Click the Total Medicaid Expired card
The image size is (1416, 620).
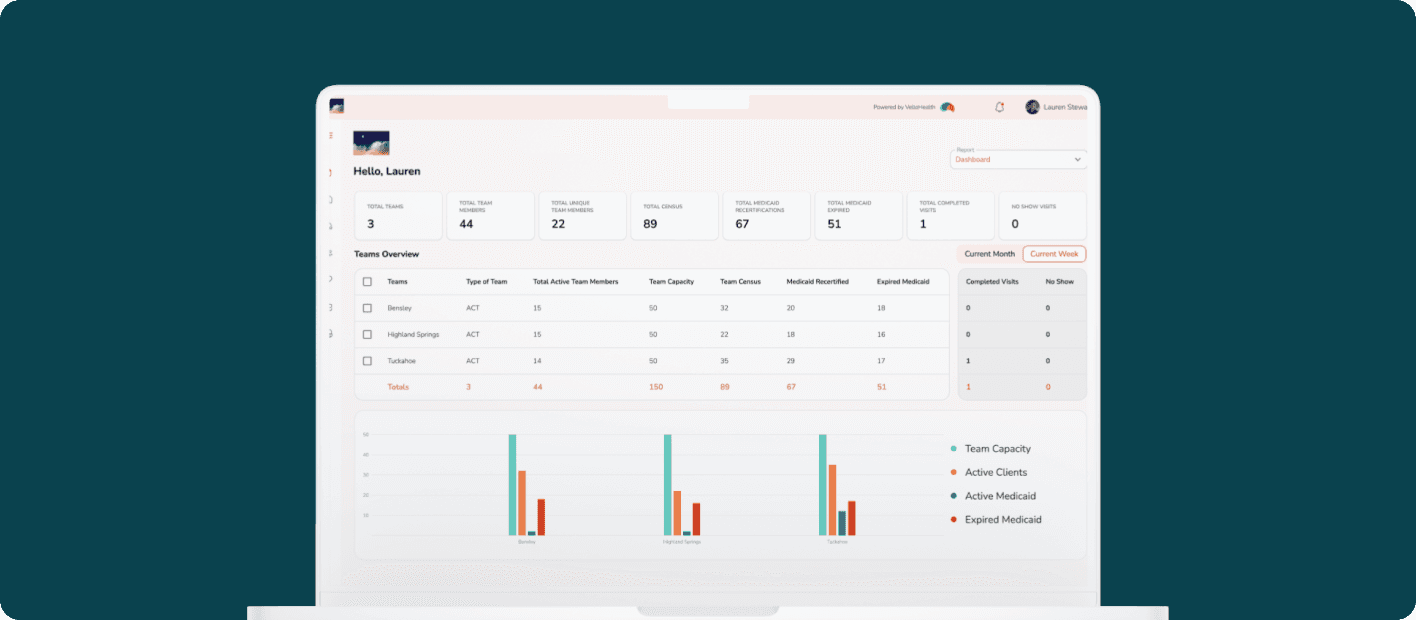[x=858, y=215]
